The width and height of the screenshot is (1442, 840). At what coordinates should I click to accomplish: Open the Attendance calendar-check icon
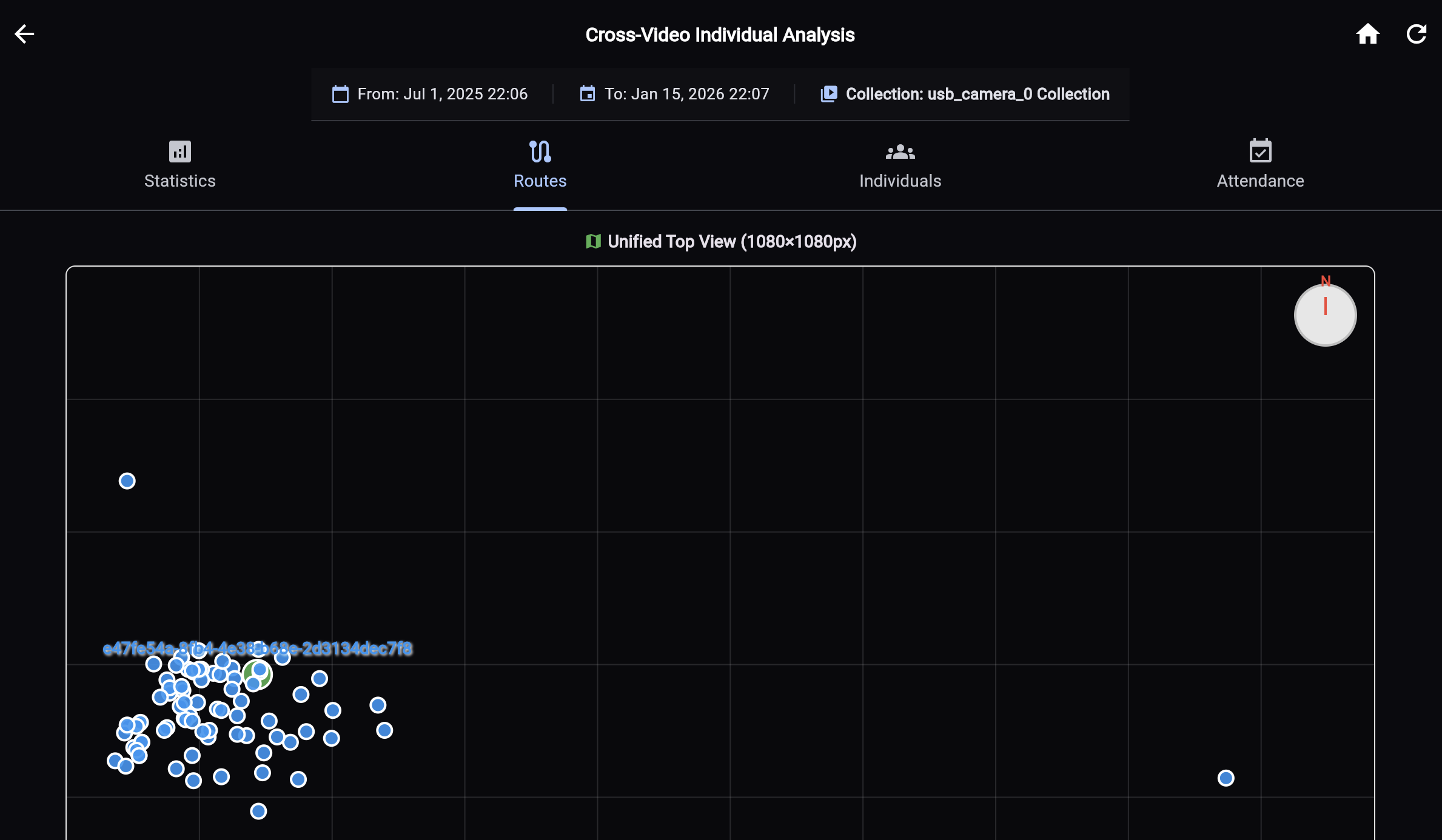[x=1260, y=152]
